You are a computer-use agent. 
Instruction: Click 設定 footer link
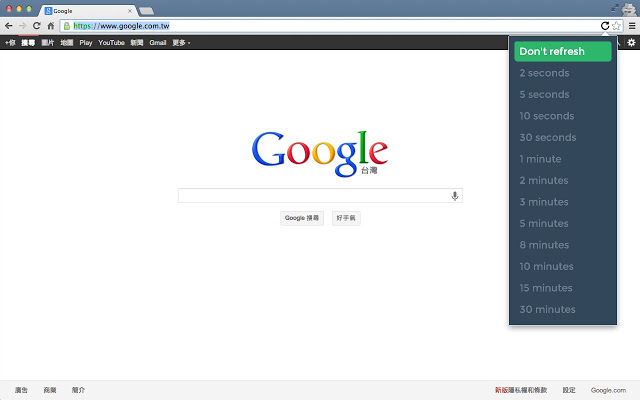click(x=569, y=390)
